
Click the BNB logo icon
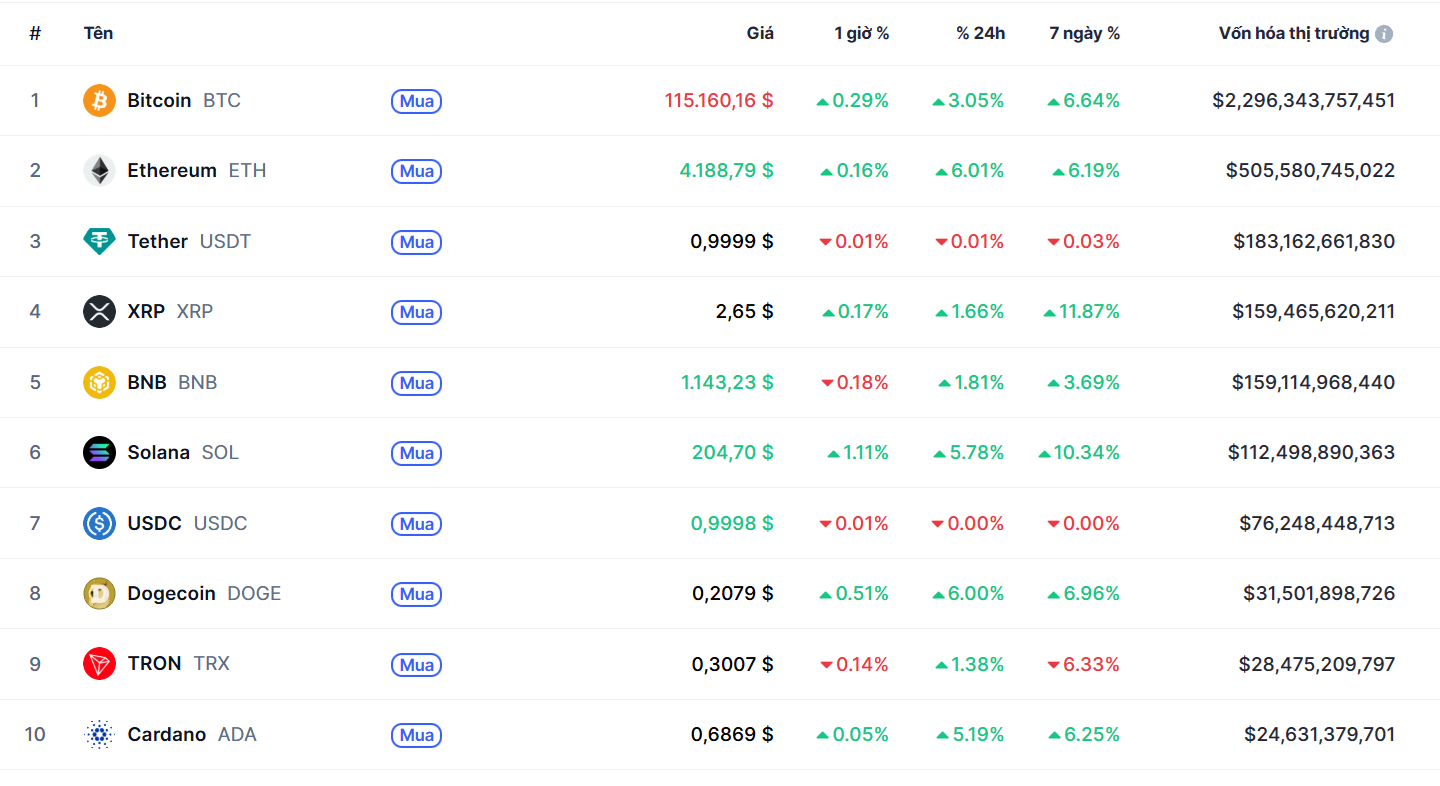99,382
